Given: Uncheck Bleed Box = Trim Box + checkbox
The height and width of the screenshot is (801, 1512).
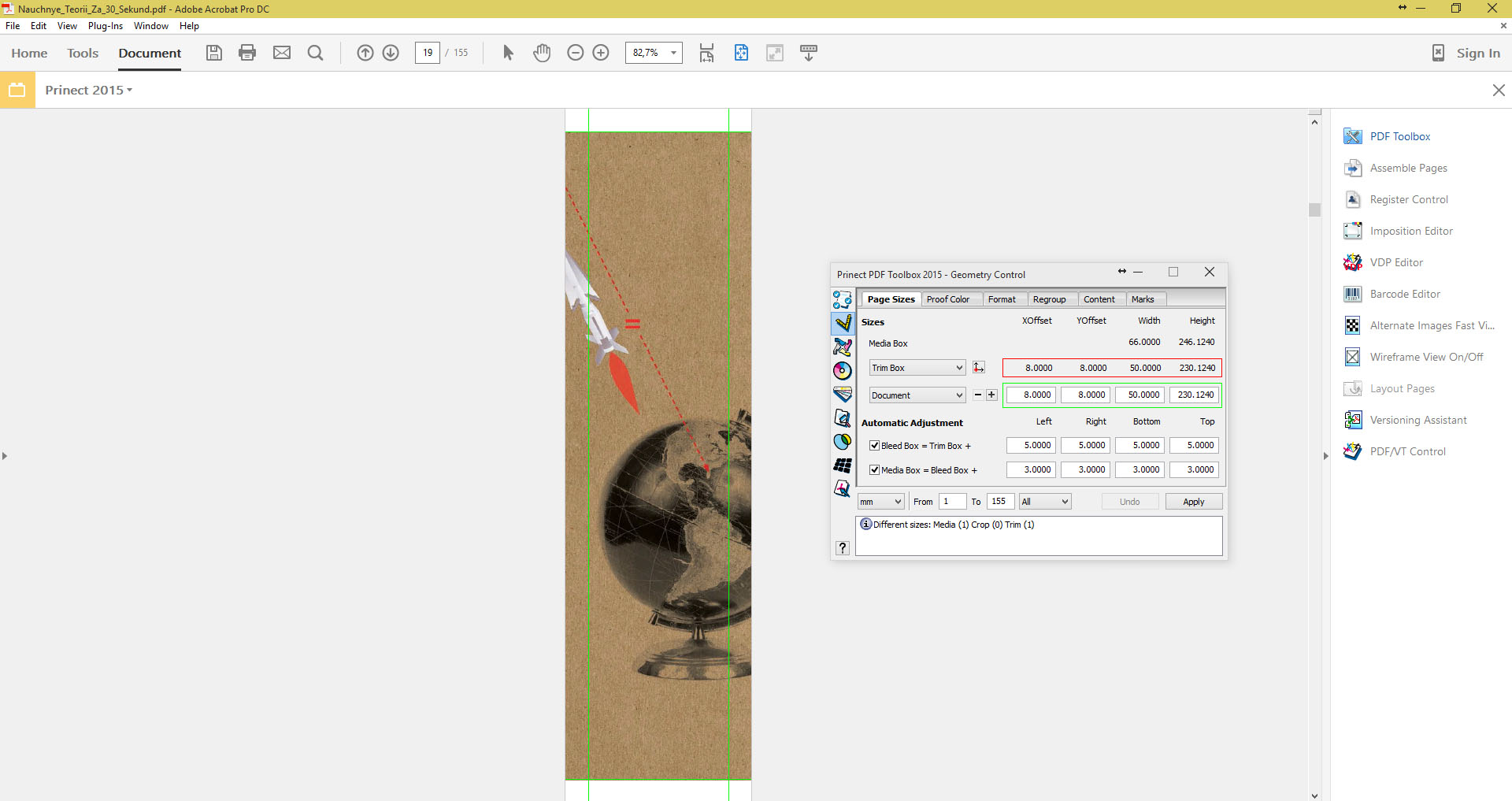Looking at the screenshot, I should pos(874,446).
